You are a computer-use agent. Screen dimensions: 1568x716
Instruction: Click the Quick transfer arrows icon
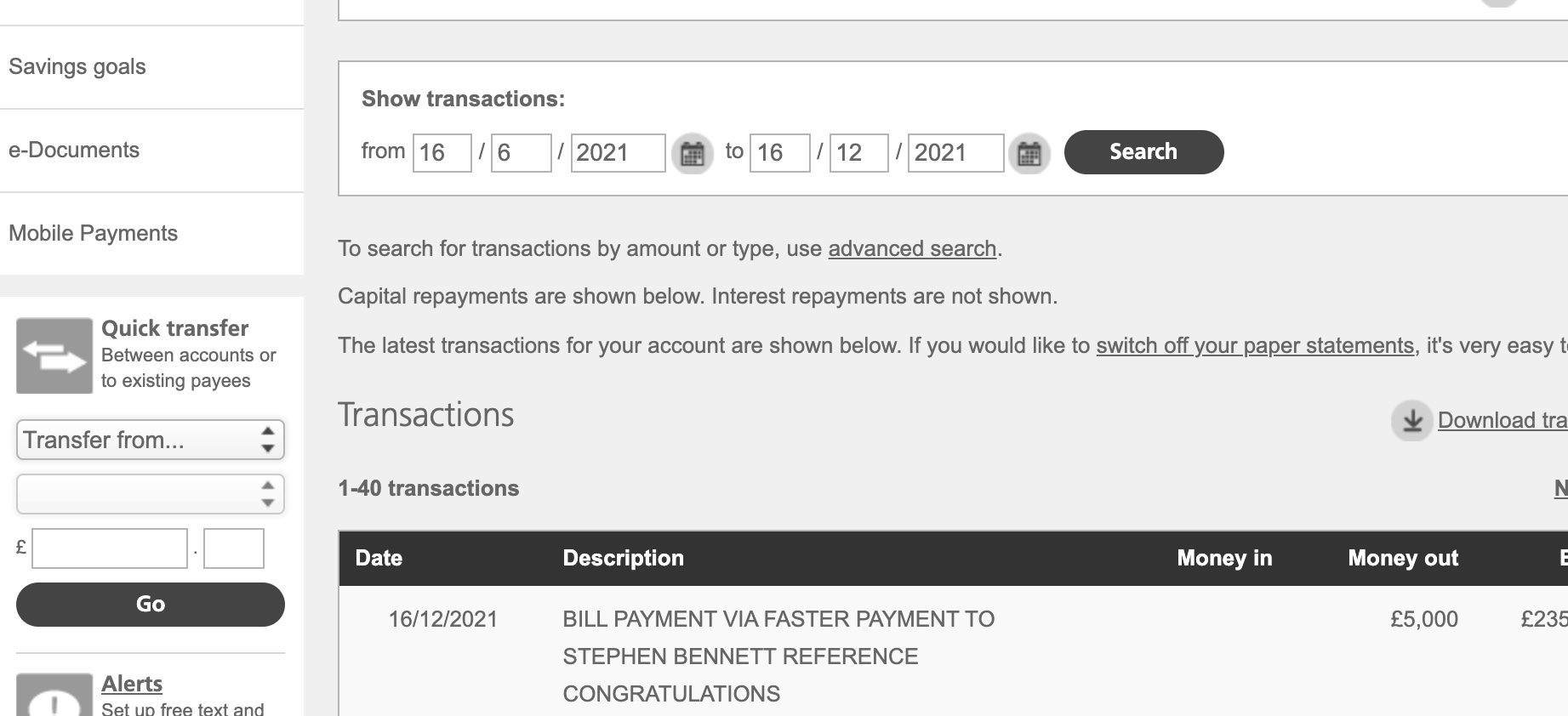pyautogui.click(x=54, y=355)
